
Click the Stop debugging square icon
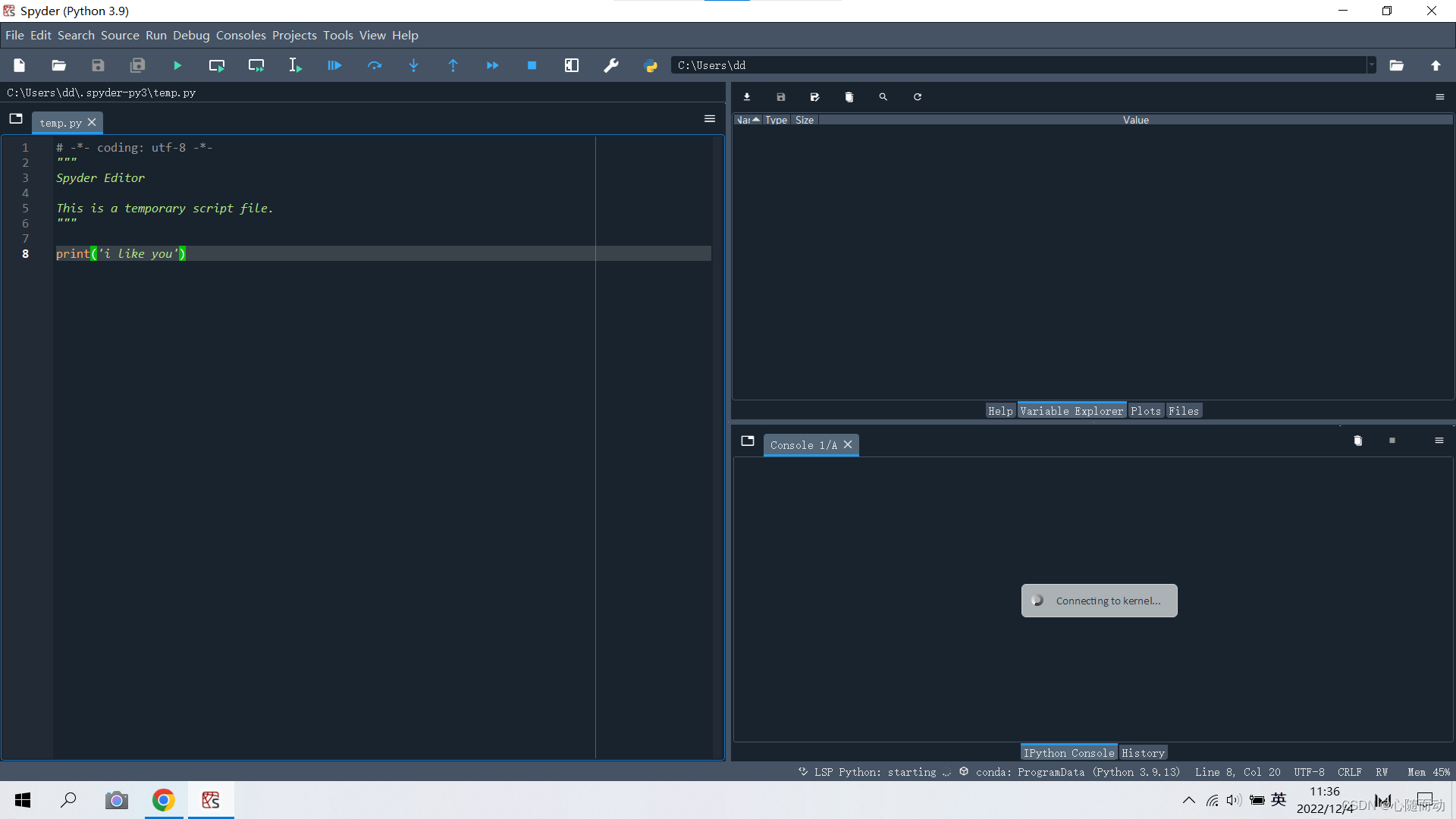click(x=532, y=66)
